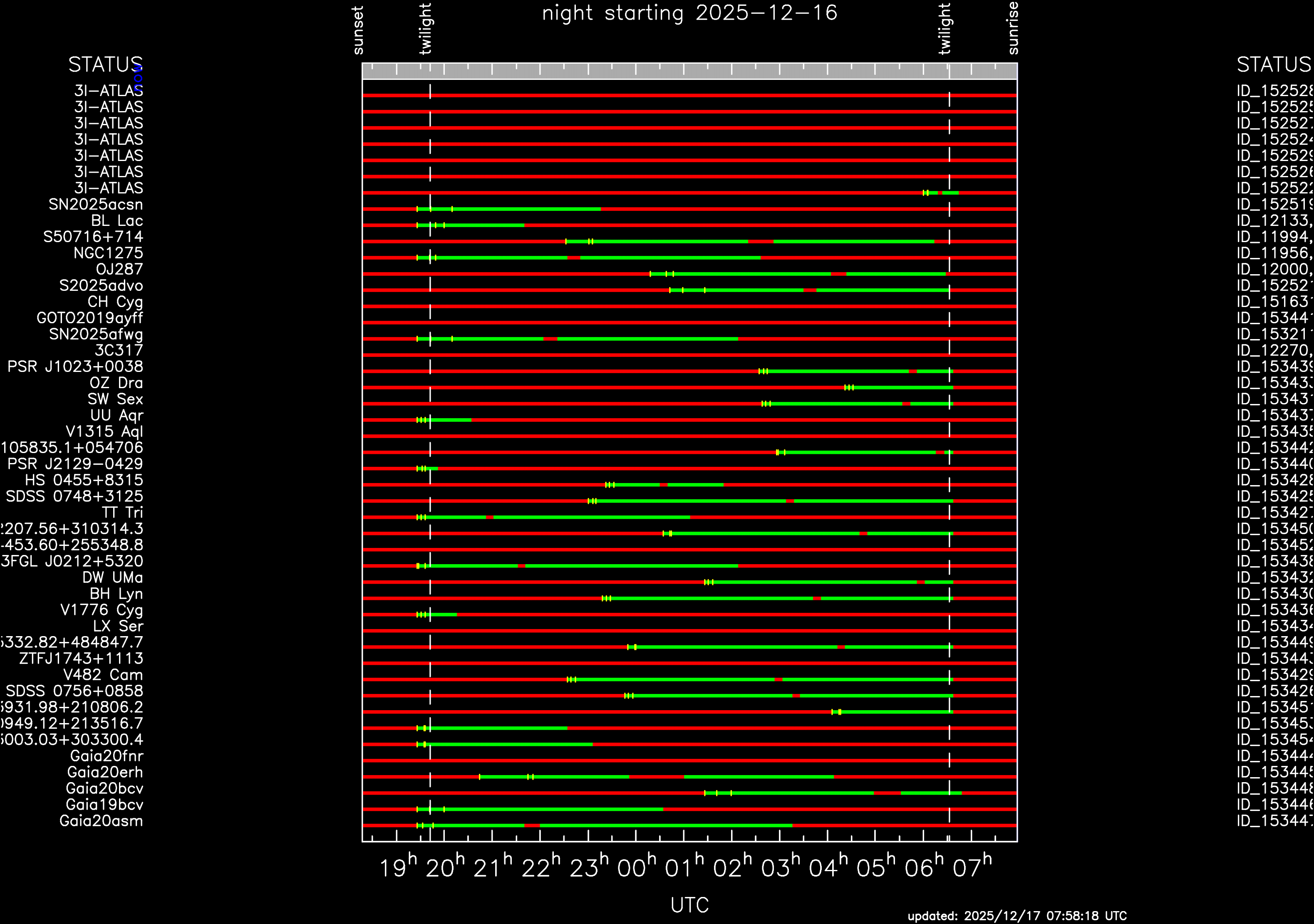This screenshot has height=924, width=1314.
Task: Click the V482 Cam target name
Action: coord(102,675)
